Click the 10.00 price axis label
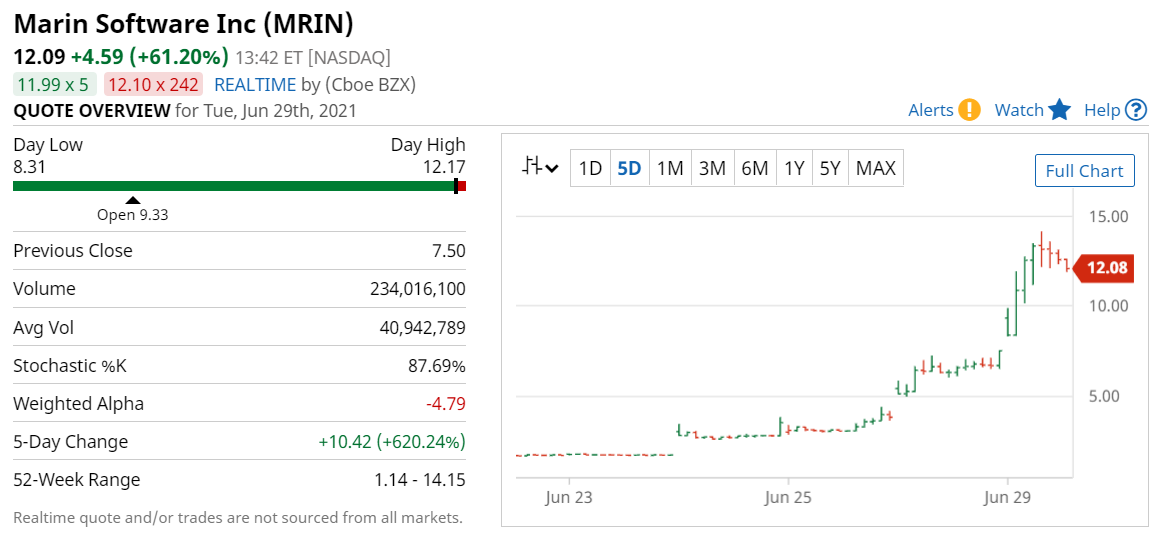The image size is (1159, 534). pyautogui.click(x=1109, y=305)
